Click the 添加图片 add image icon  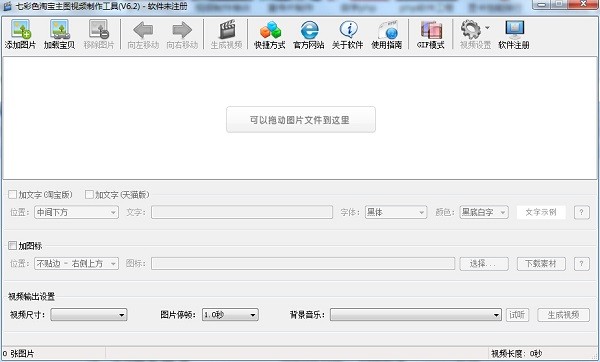20,34
